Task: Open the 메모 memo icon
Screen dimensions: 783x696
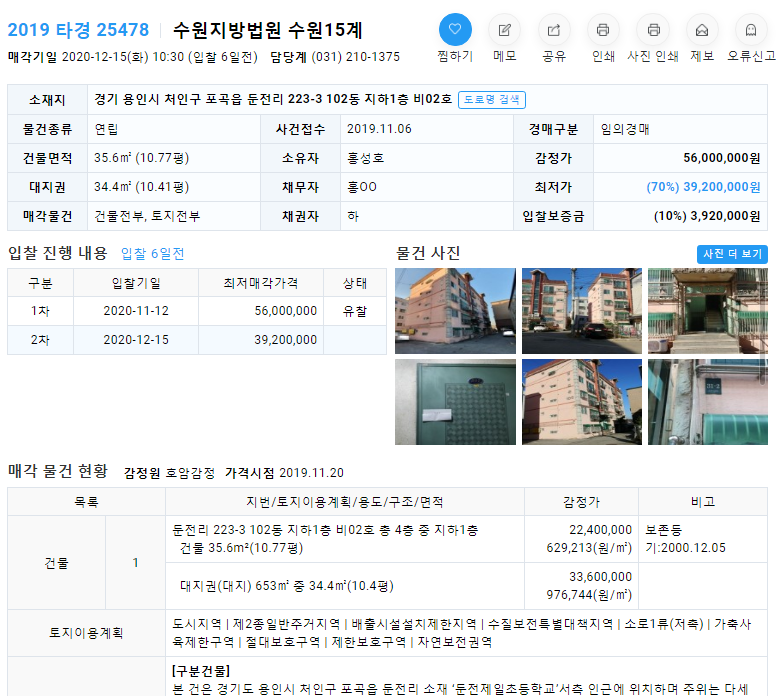Action: click(x=504, y=30)
